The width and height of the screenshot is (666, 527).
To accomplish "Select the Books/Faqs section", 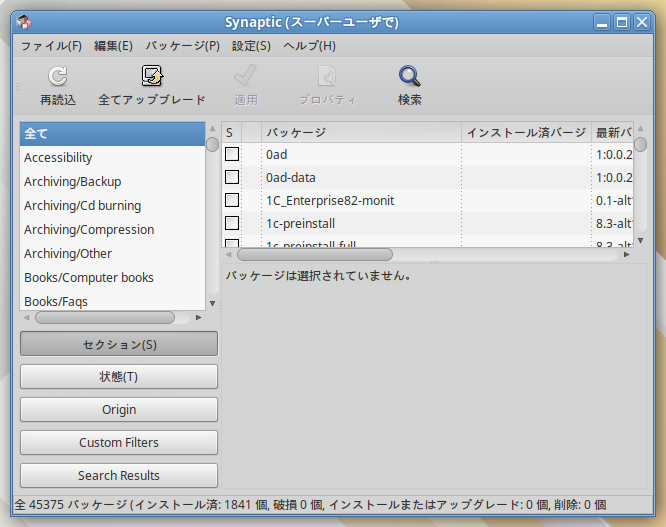I will tap(113, 301).
